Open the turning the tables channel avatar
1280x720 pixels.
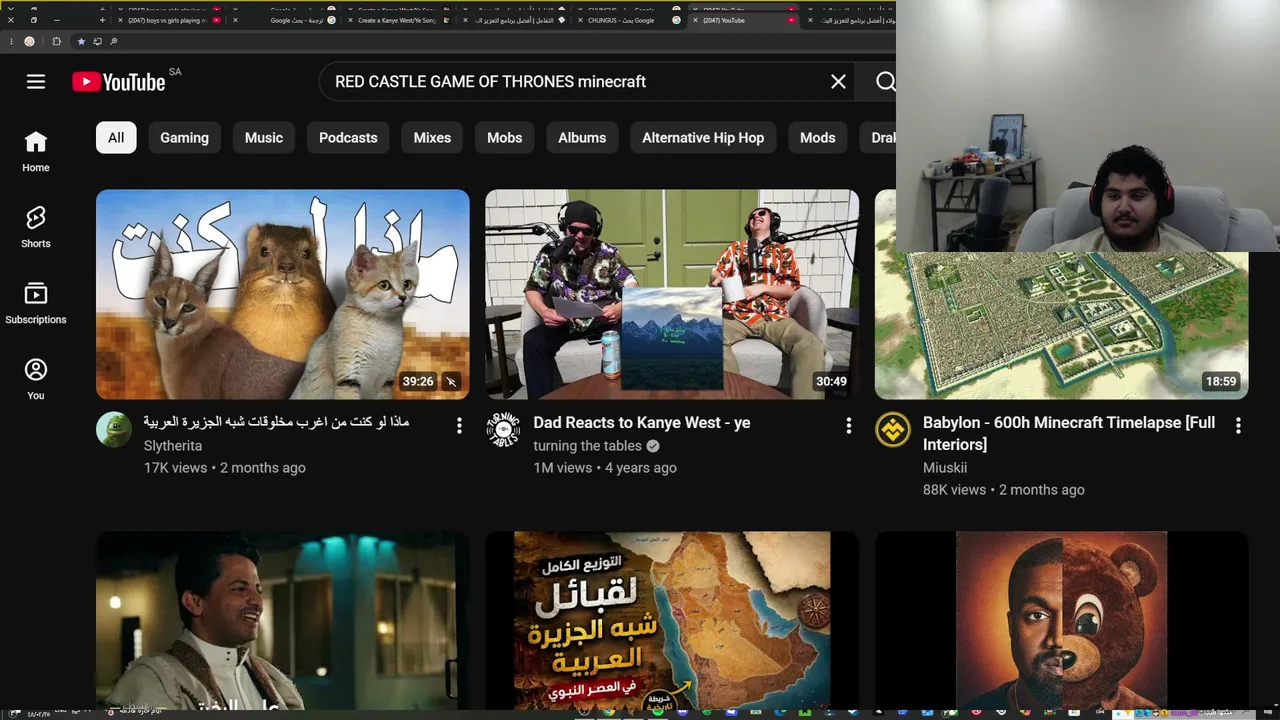[503, 430]
